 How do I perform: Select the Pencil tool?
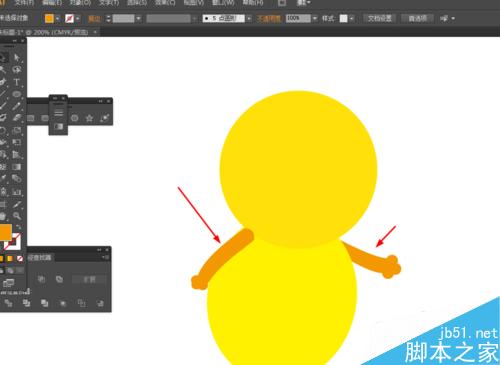pos(17,106)
